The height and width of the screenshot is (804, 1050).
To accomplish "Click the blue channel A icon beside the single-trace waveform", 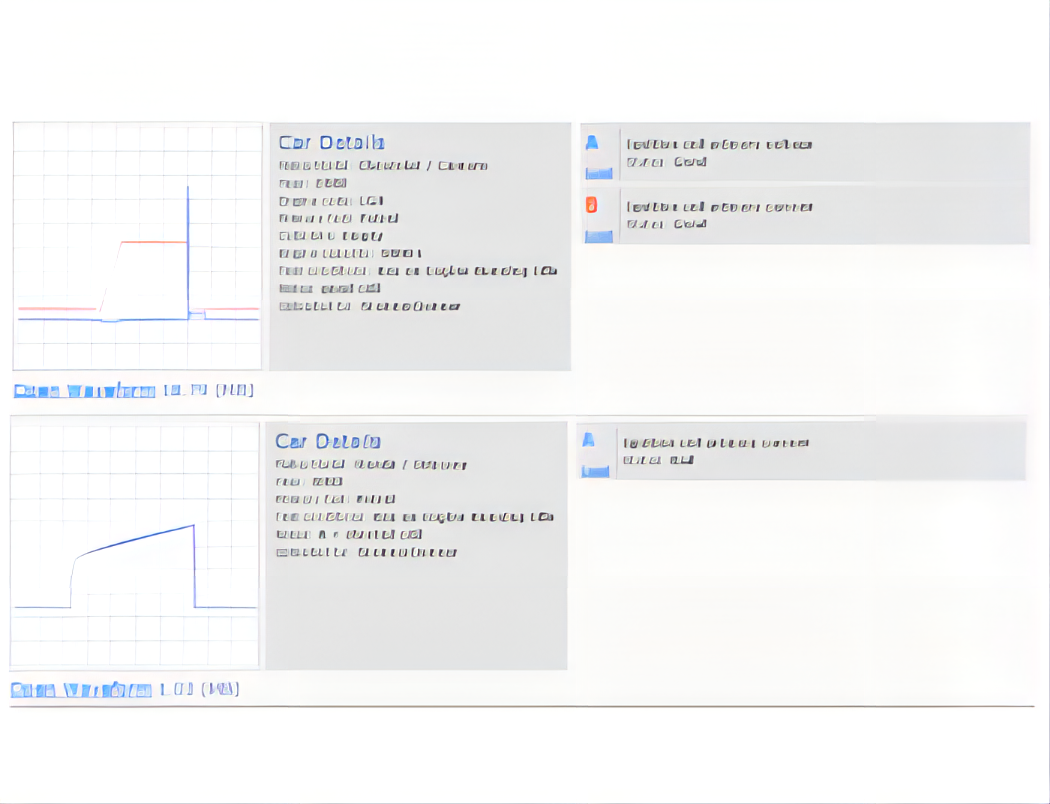I will 589,440.
